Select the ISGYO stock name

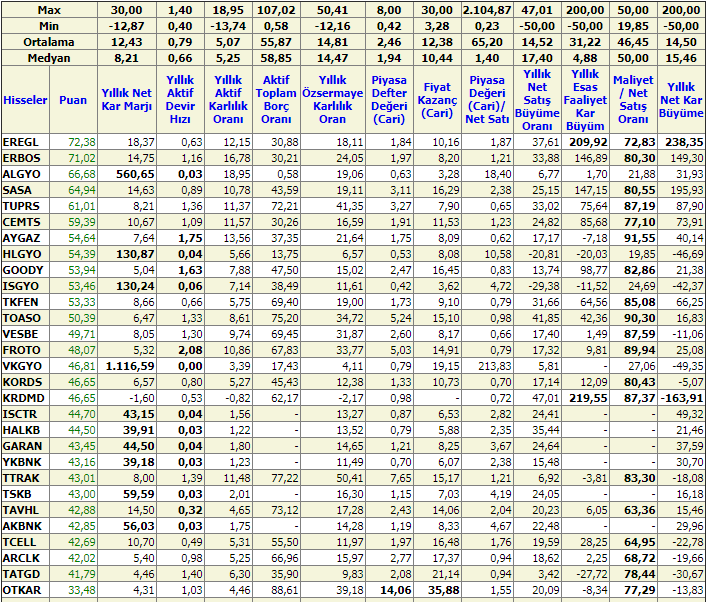point(21,286)
